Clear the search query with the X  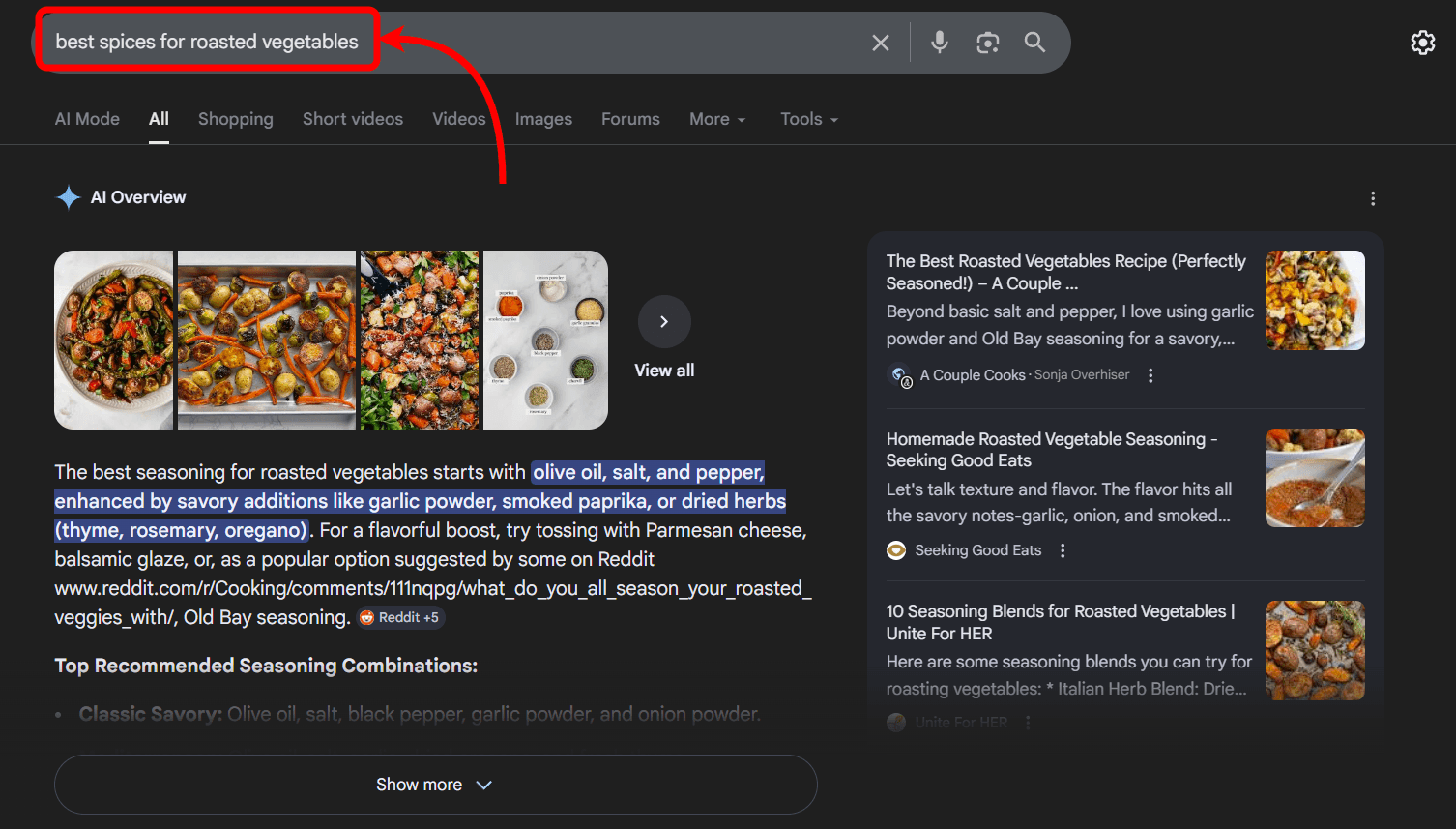coord(880,42)
